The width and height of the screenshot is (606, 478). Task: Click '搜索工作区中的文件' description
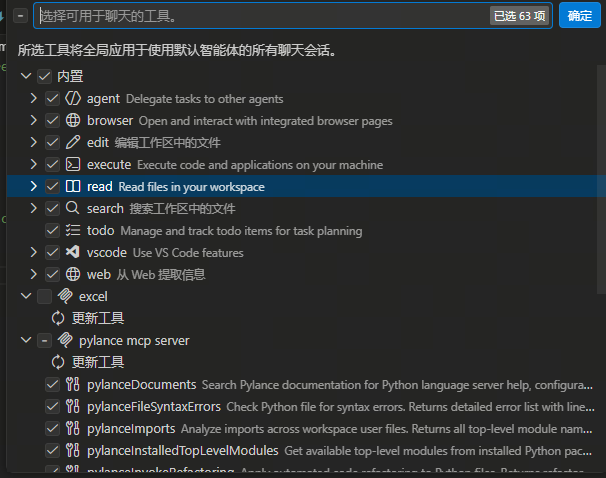pyautogui.click(x=182, y=209)
